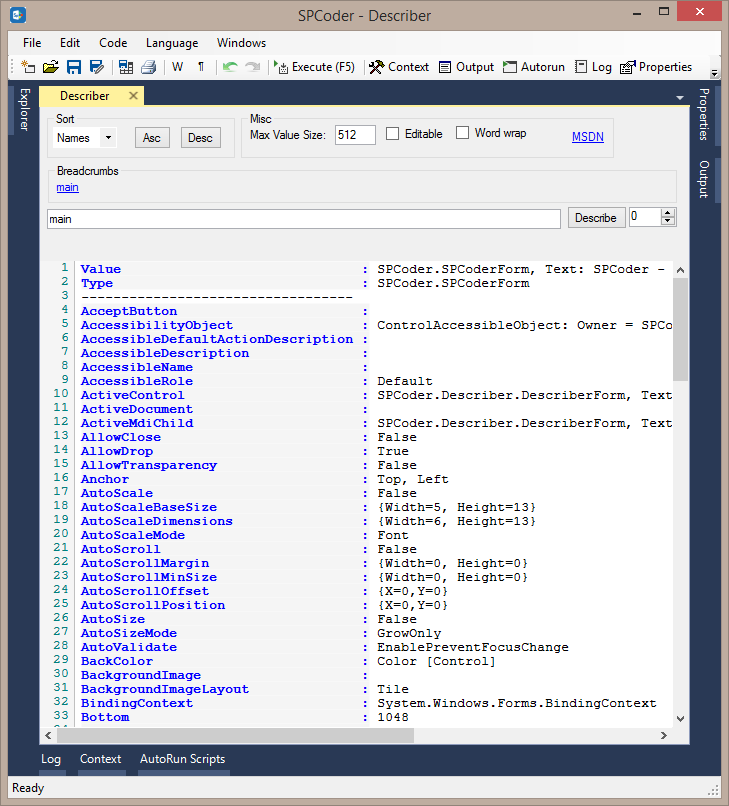Expand the toolbar overflow arrow
Viewport: 729px width, 806px height.
[x=714, y=72]
